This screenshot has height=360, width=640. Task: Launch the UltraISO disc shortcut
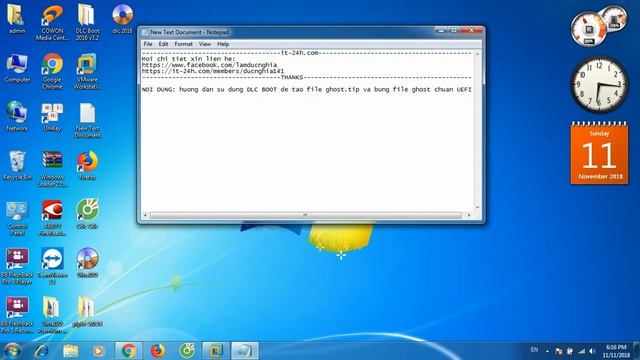point(87,262)
